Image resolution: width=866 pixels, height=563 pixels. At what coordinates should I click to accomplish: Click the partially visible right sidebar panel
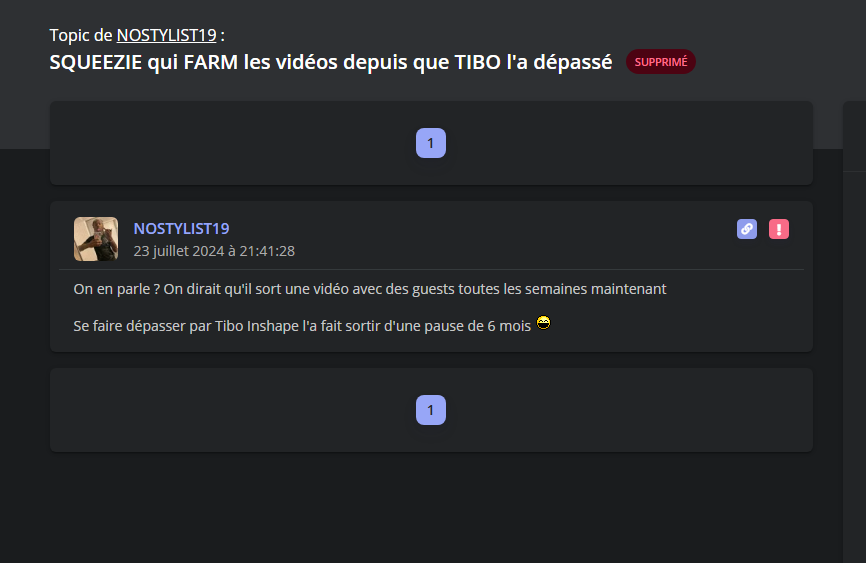point(854,332)
